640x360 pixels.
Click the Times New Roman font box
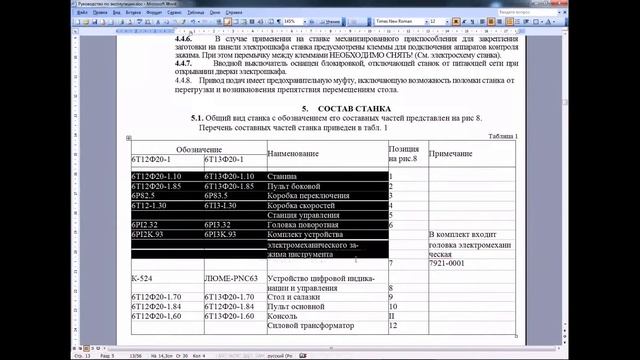pyautogui.click(x=399, y=21)
